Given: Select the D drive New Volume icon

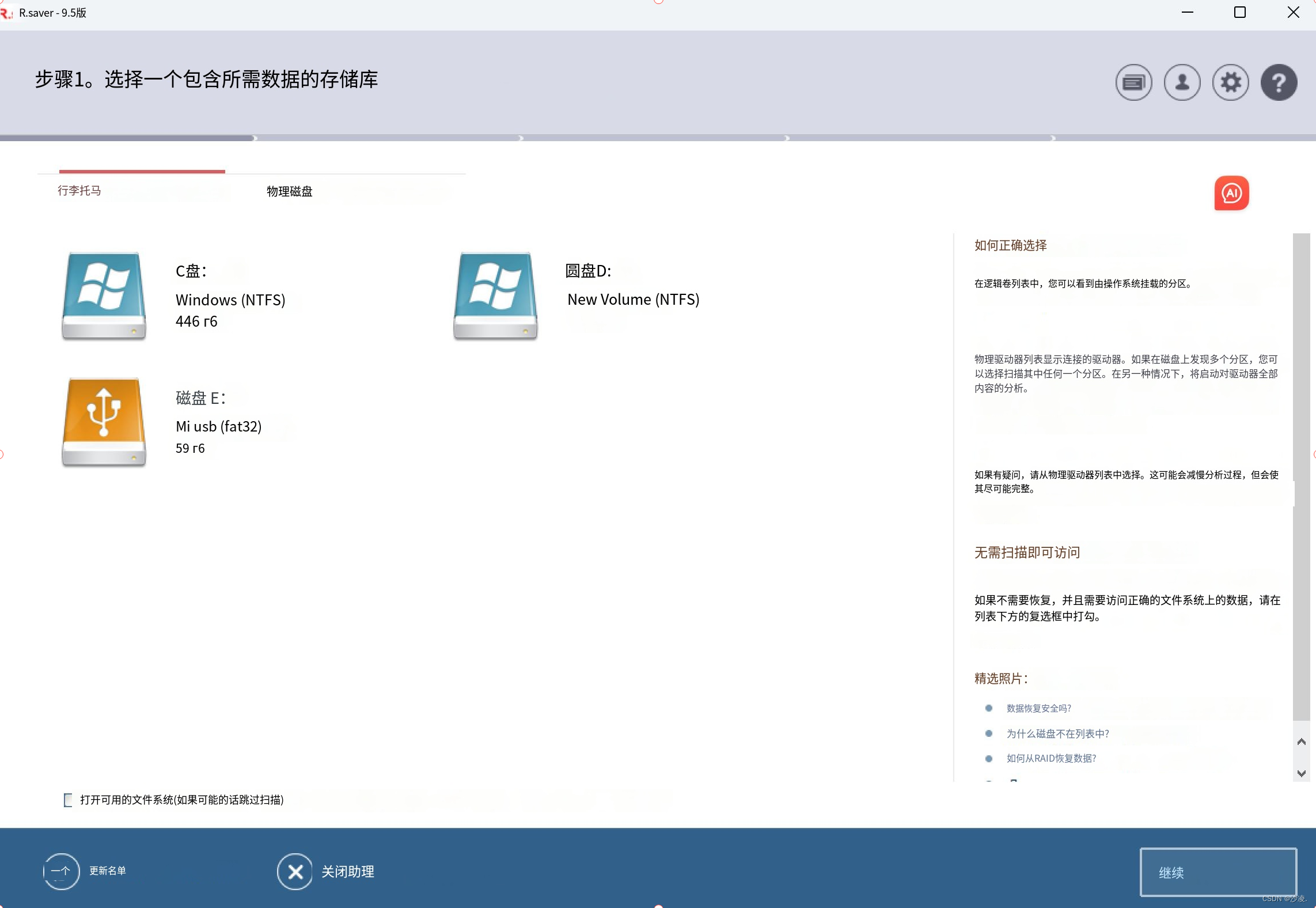Looking at the screenshot, I should click(x=495, y=296).
